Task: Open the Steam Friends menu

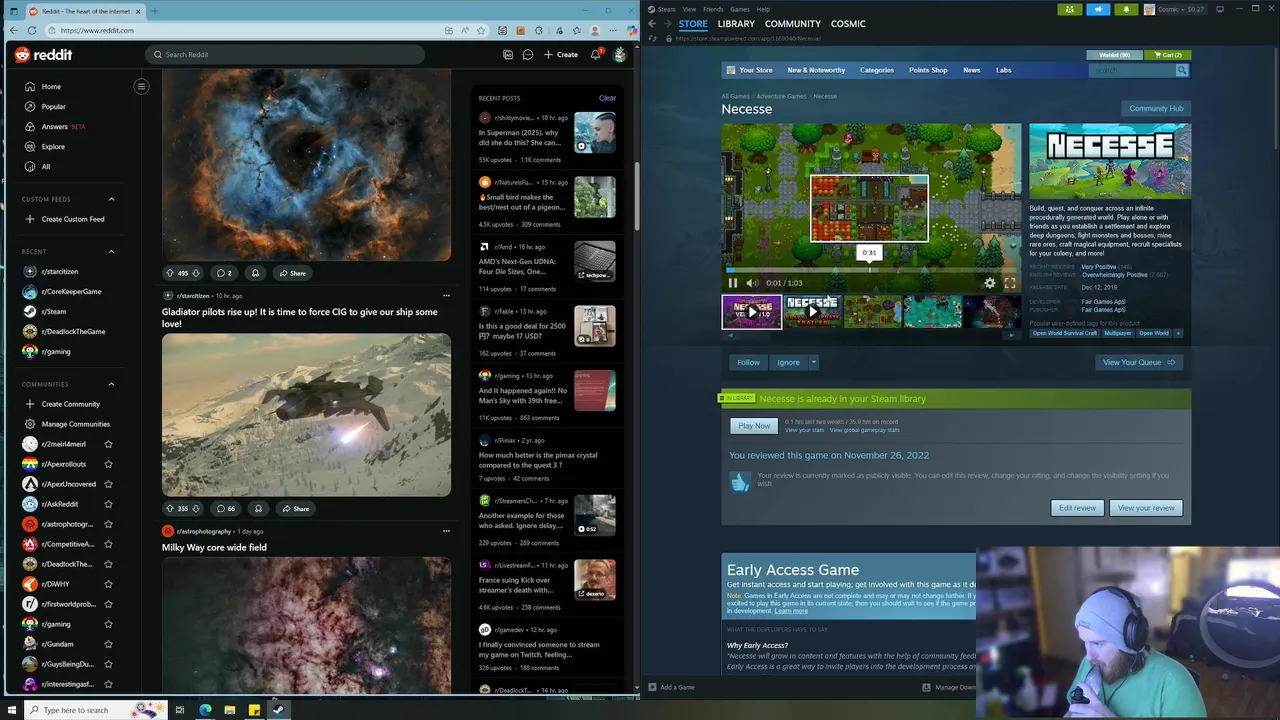Action: click(713, 9)
